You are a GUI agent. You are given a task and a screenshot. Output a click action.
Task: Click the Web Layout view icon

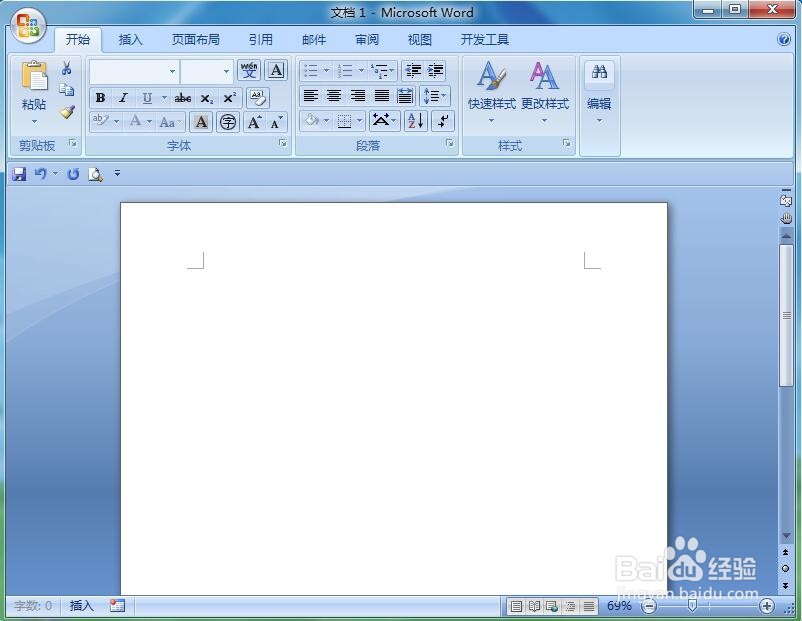pos(552,606)
